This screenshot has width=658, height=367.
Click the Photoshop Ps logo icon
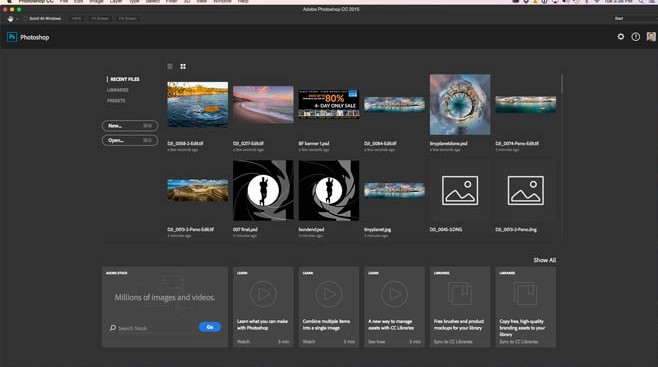12,37
